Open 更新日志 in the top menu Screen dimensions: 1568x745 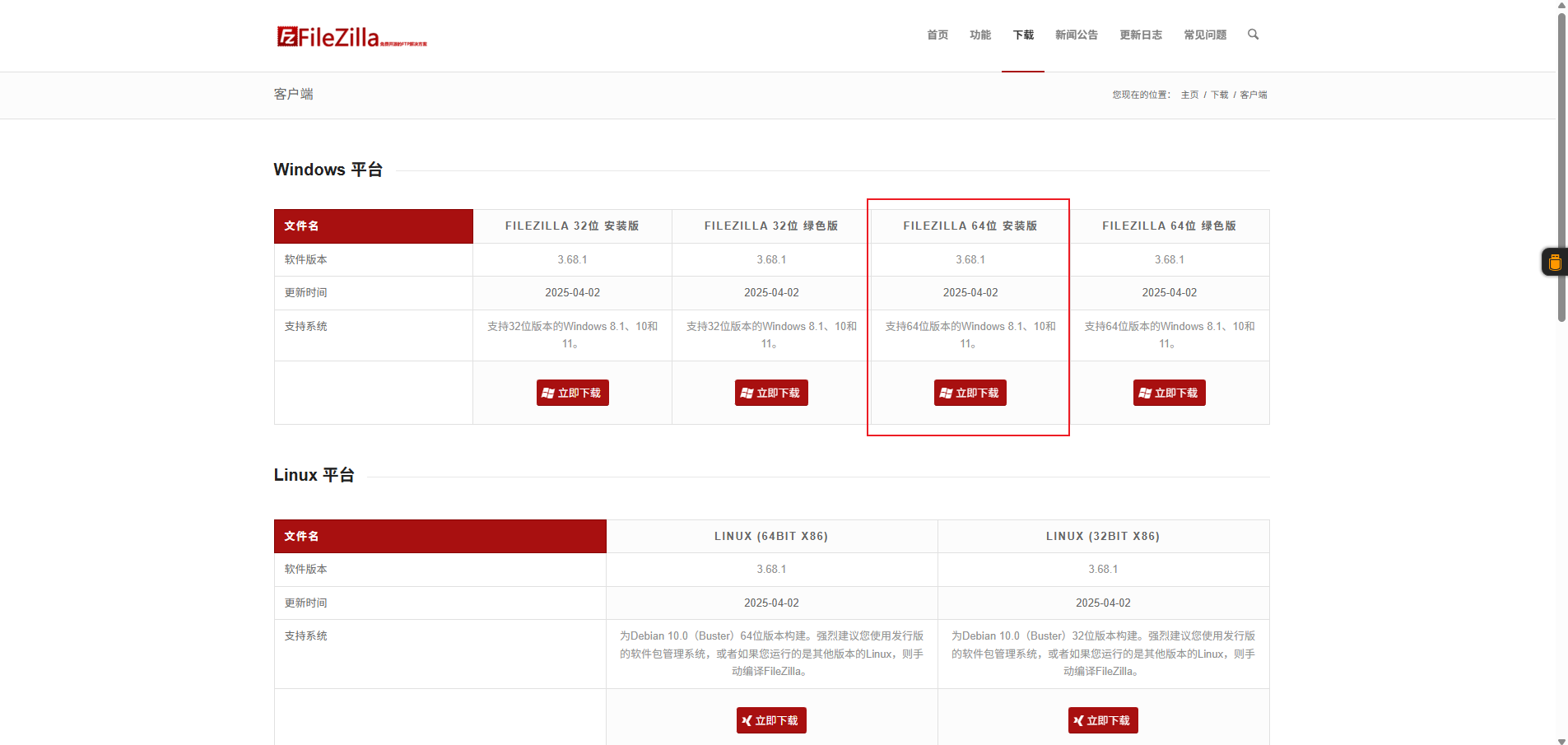click(x=1141, y=35)
